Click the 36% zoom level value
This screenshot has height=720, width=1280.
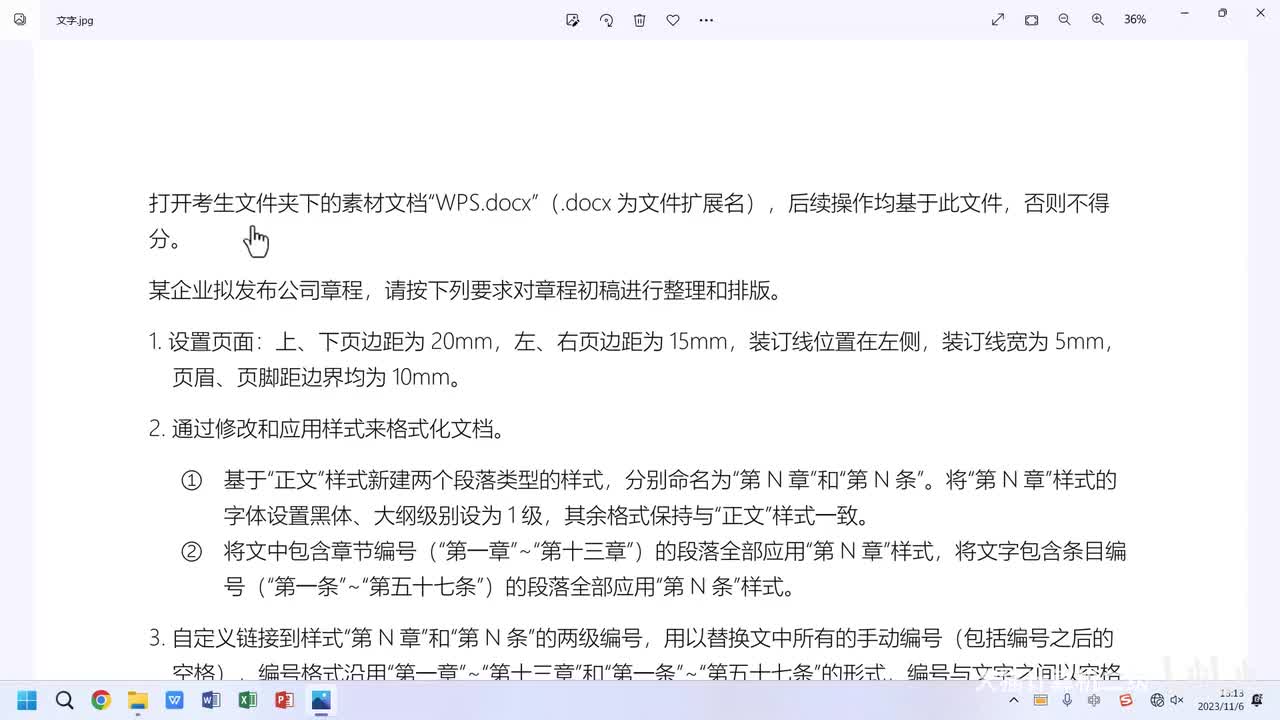[x=1135, y=20]
